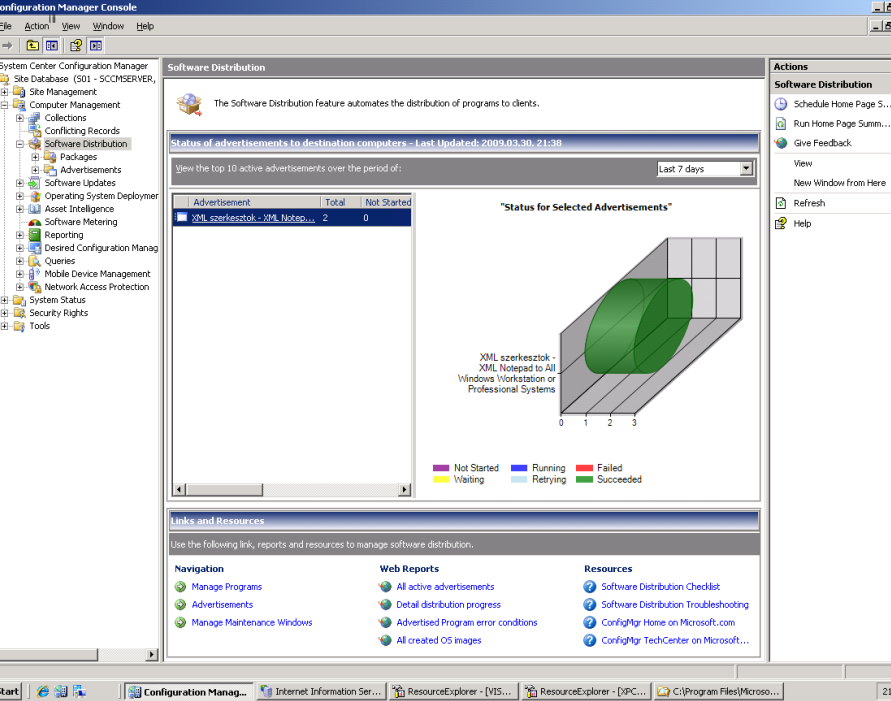Open the Help menu in menu bar
Viewport: 891px width, 701px height.
tap(145, 26)
